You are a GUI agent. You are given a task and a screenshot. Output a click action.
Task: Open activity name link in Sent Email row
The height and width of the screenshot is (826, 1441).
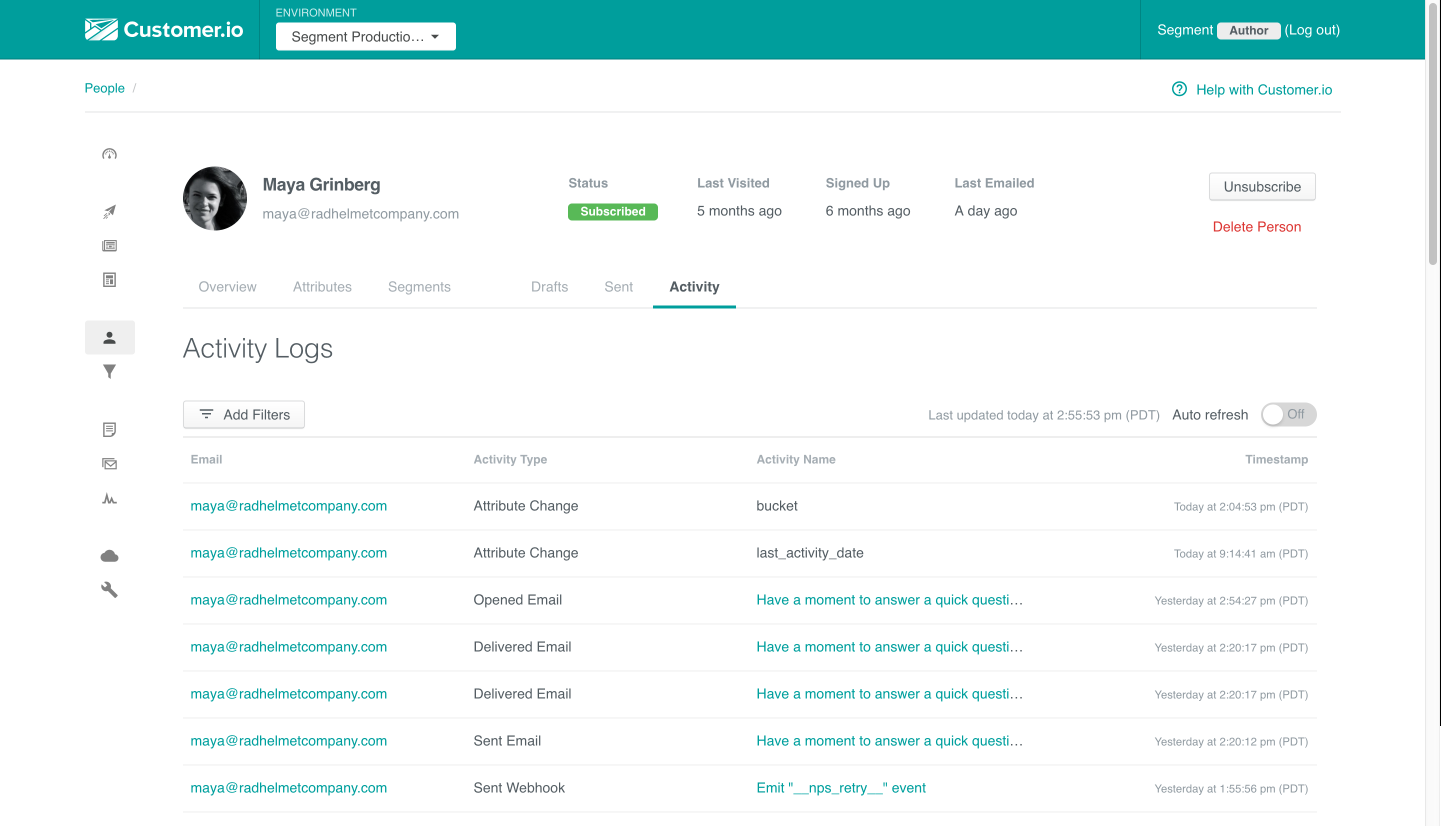[x=890, y=741]
